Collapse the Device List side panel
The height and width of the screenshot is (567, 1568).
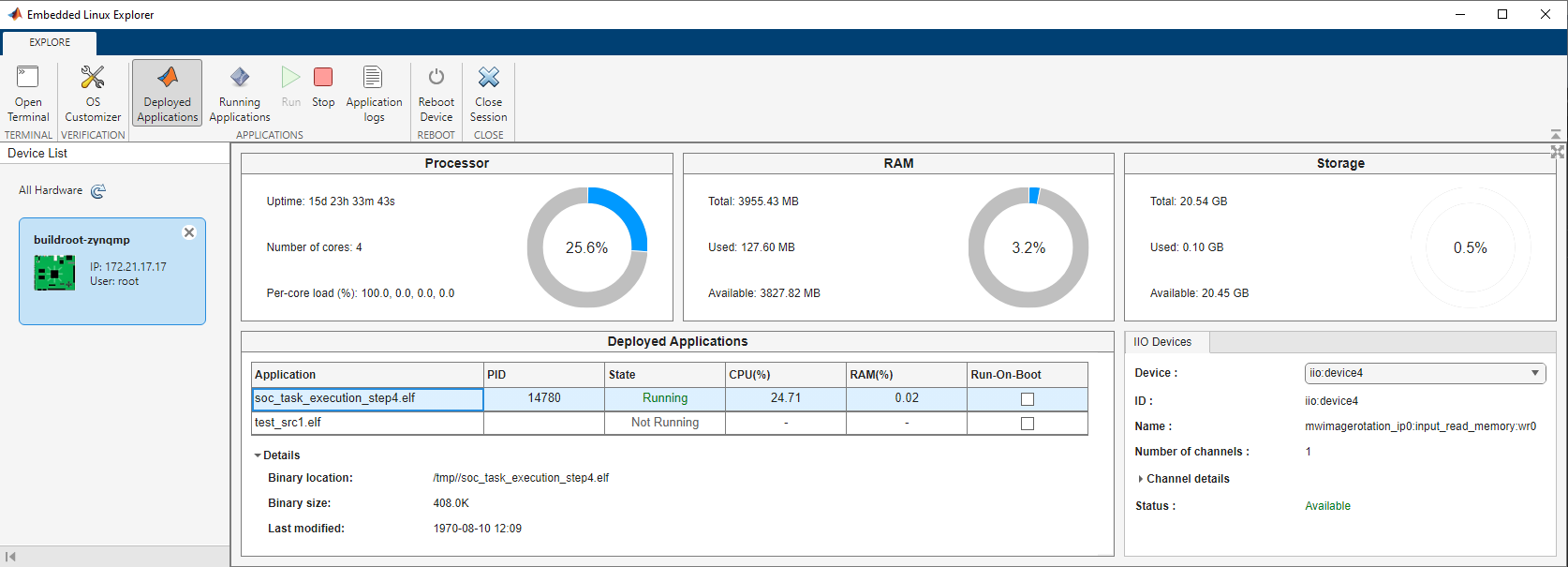click(x=10, y=557)
